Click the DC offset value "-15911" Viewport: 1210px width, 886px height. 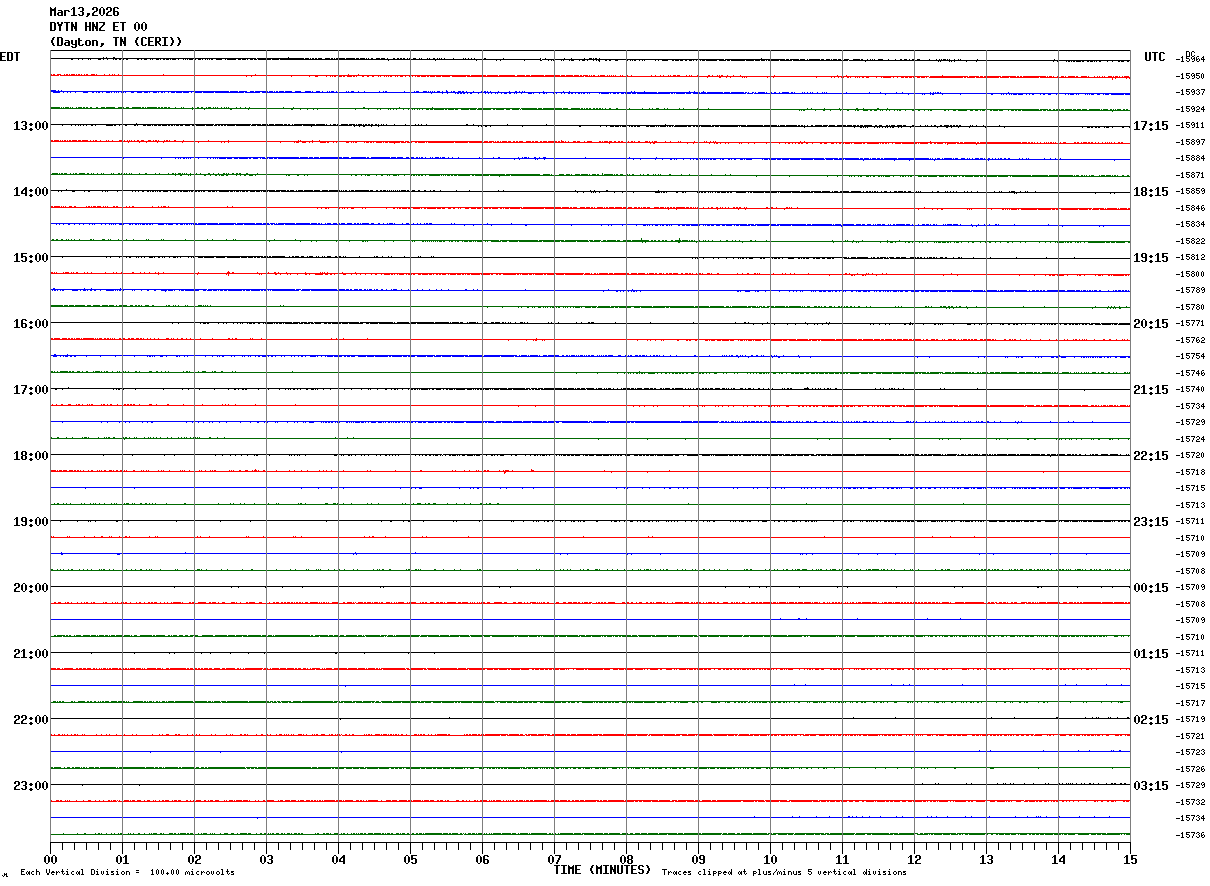pyautogui.click(x=1190, y=126)
